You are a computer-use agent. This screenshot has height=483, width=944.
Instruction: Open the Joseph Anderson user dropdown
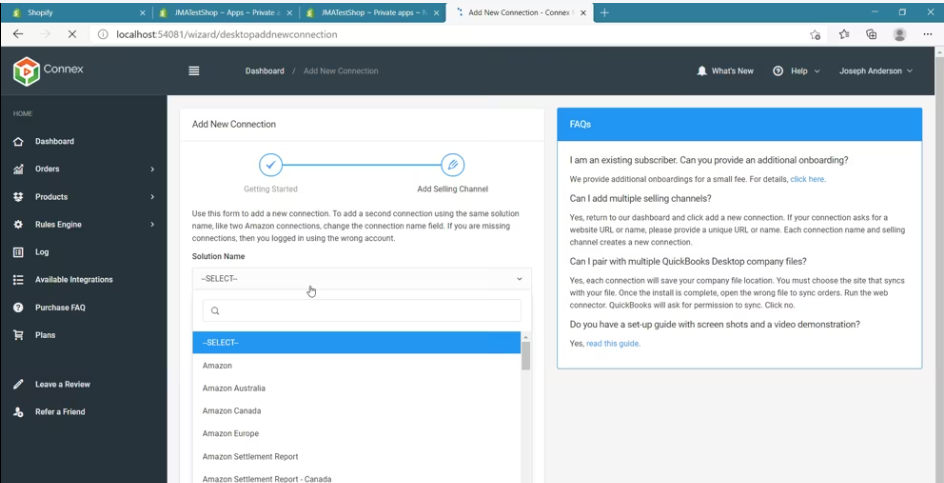tap(876, 71)
